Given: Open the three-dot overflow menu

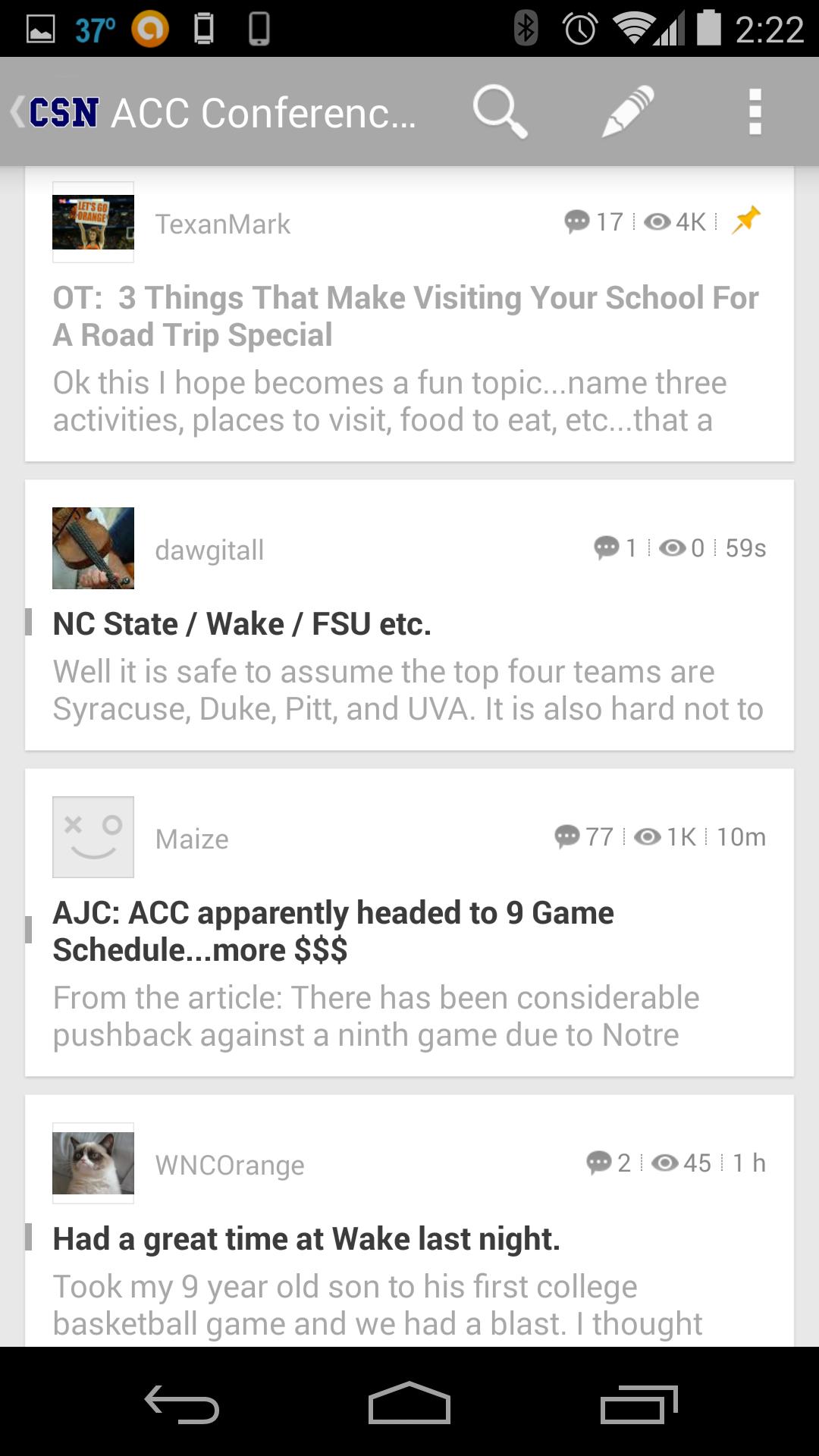Looking at the screenshot, I should [x=755, y=111].
